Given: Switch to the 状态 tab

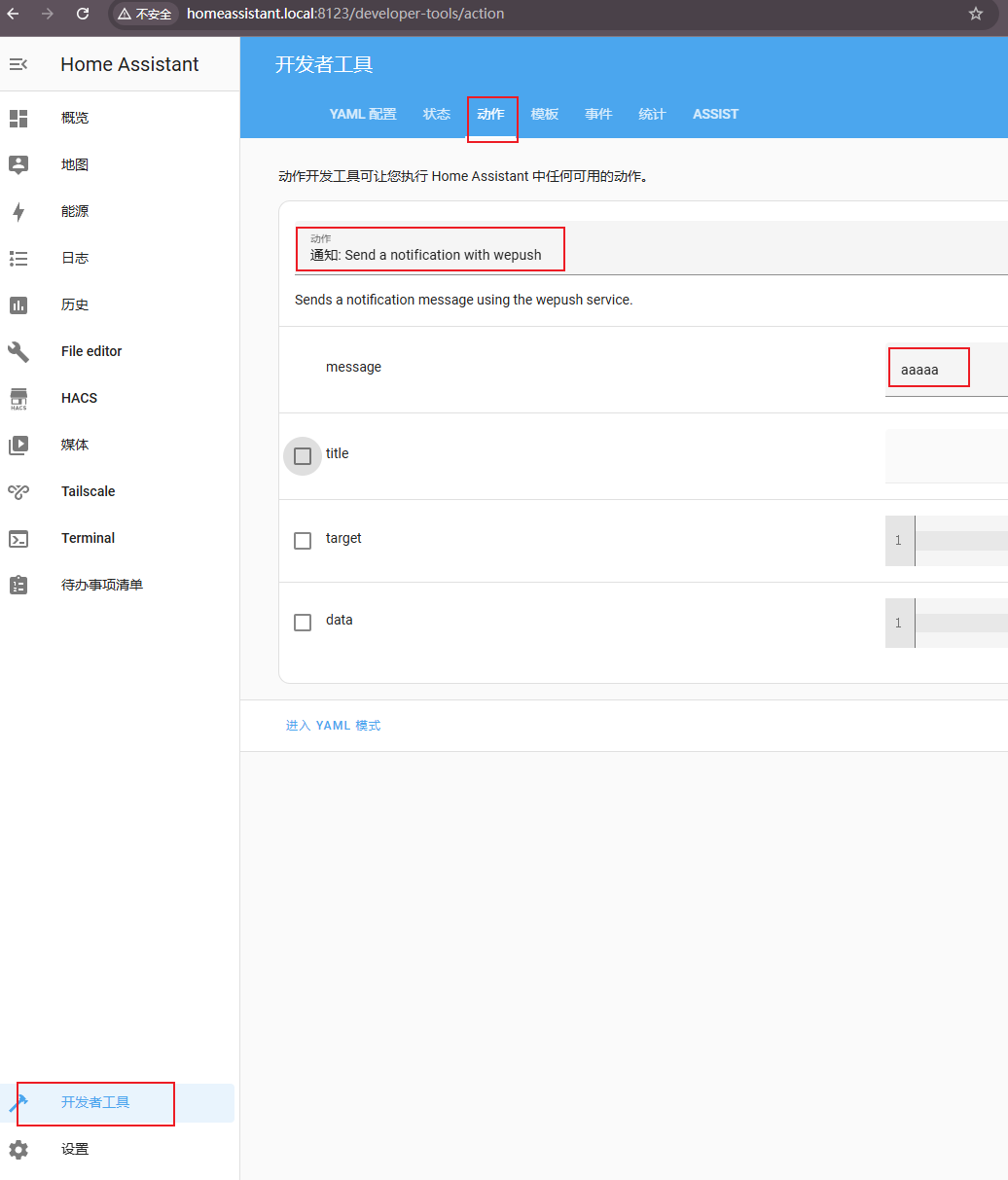Looking at the screenshot, I should click(437, 114).
